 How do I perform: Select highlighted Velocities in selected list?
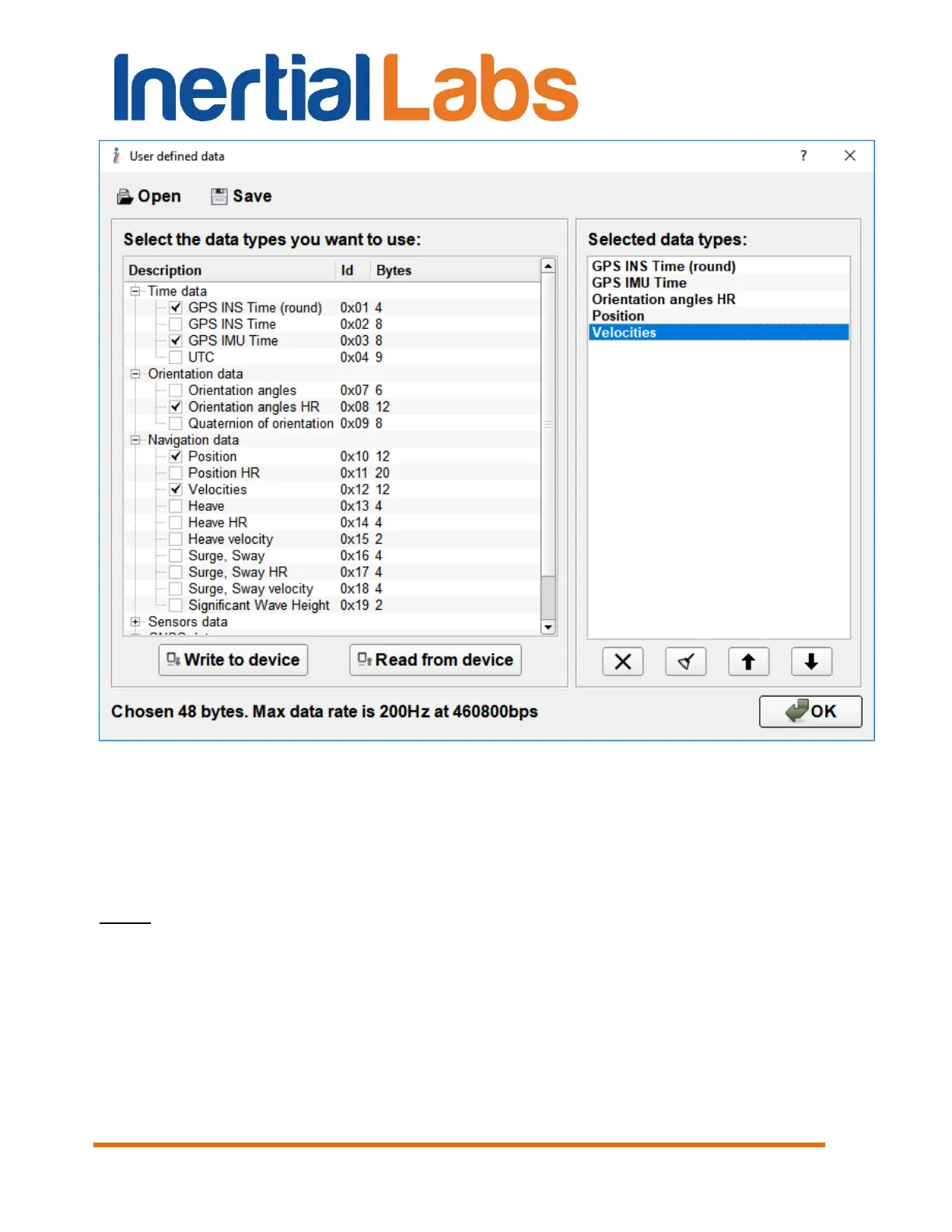[719, 332]
